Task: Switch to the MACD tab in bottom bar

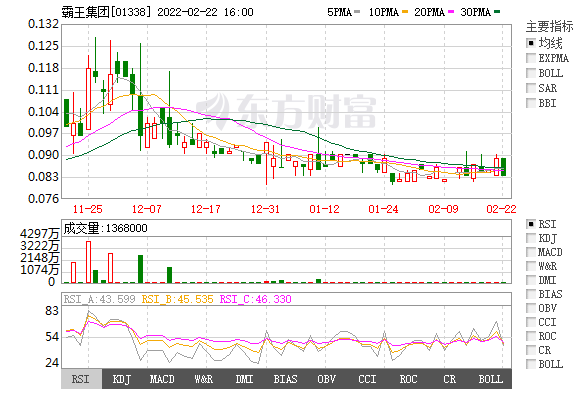Action: point(162,379)
